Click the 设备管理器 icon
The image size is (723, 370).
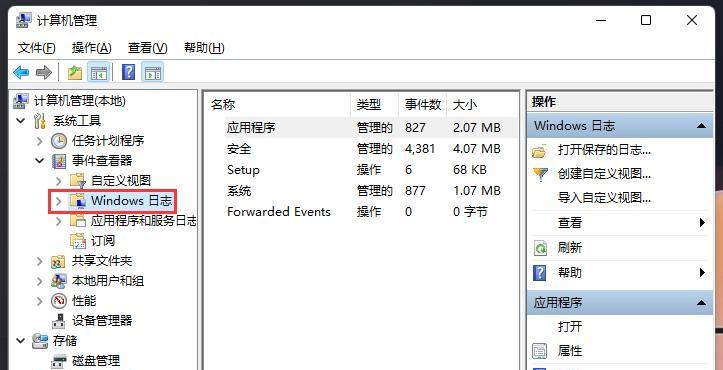point(59,321)
